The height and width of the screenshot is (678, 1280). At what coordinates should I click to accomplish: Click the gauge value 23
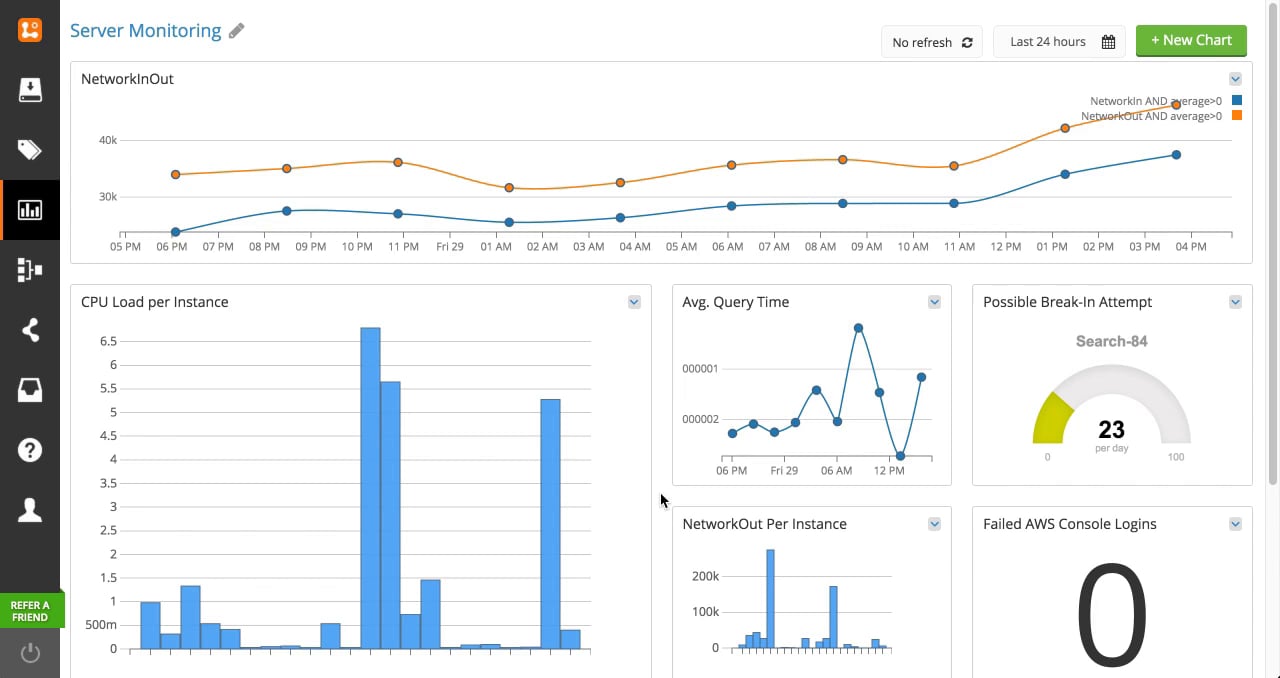coord(1111,430)
